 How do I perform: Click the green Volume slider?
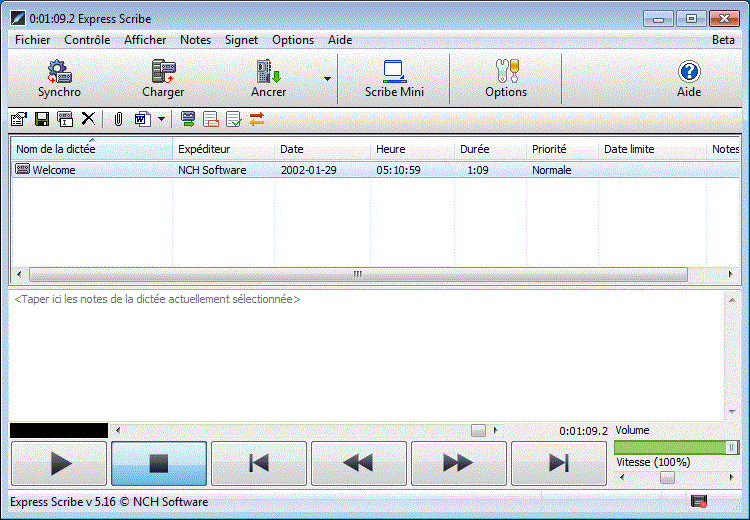(x=676, y=447)
